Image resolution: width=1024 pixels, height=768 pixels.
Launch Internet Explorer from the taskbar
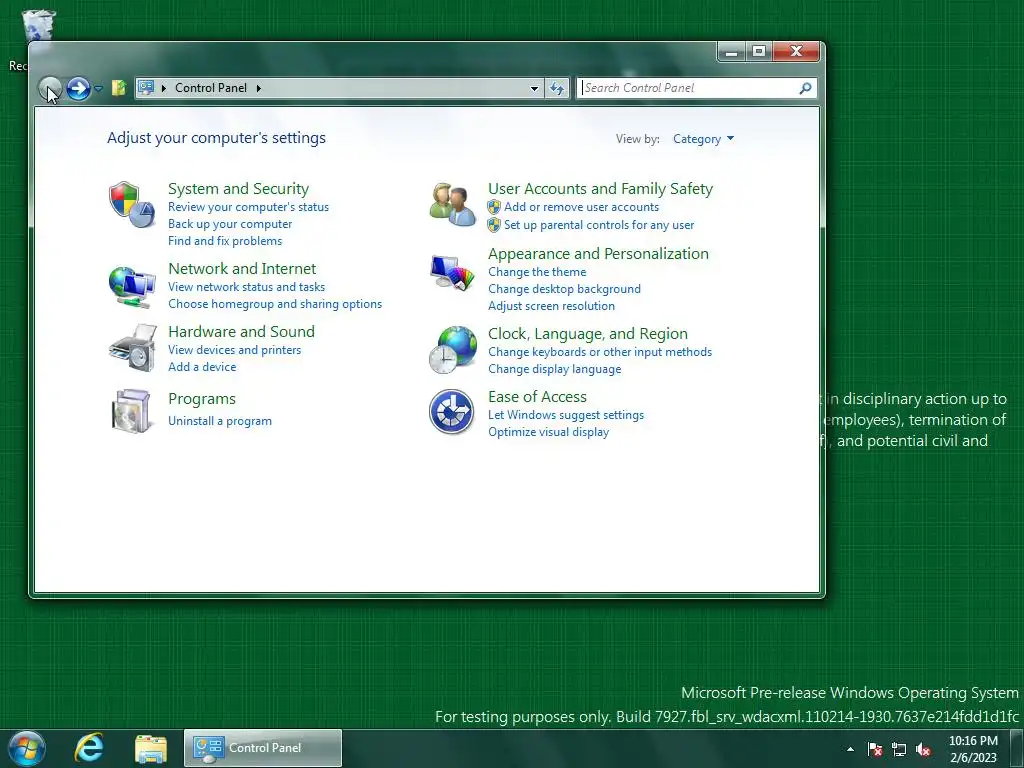(x=89, y=748)
